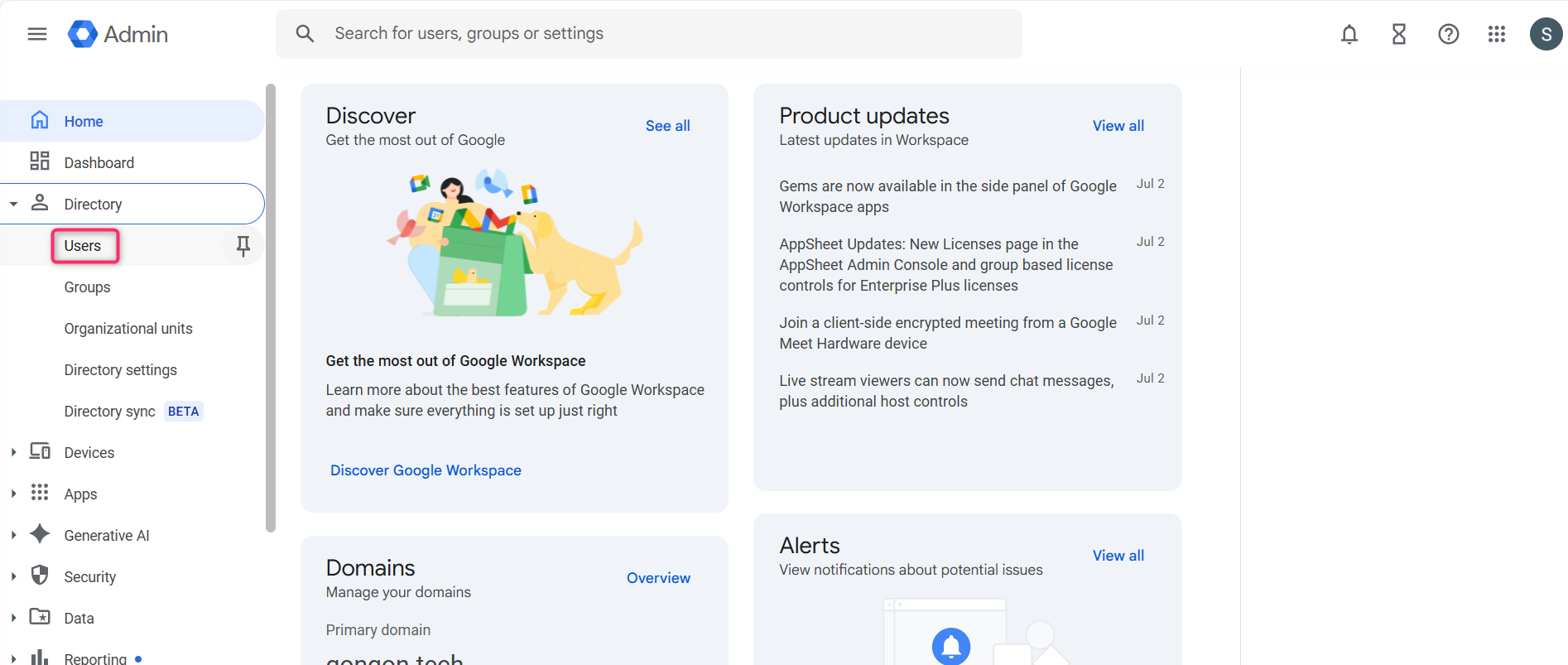This screenshot has height=665, width=1568.
Task: Open the Domains Overview link
Action: (x=658, y=578)
